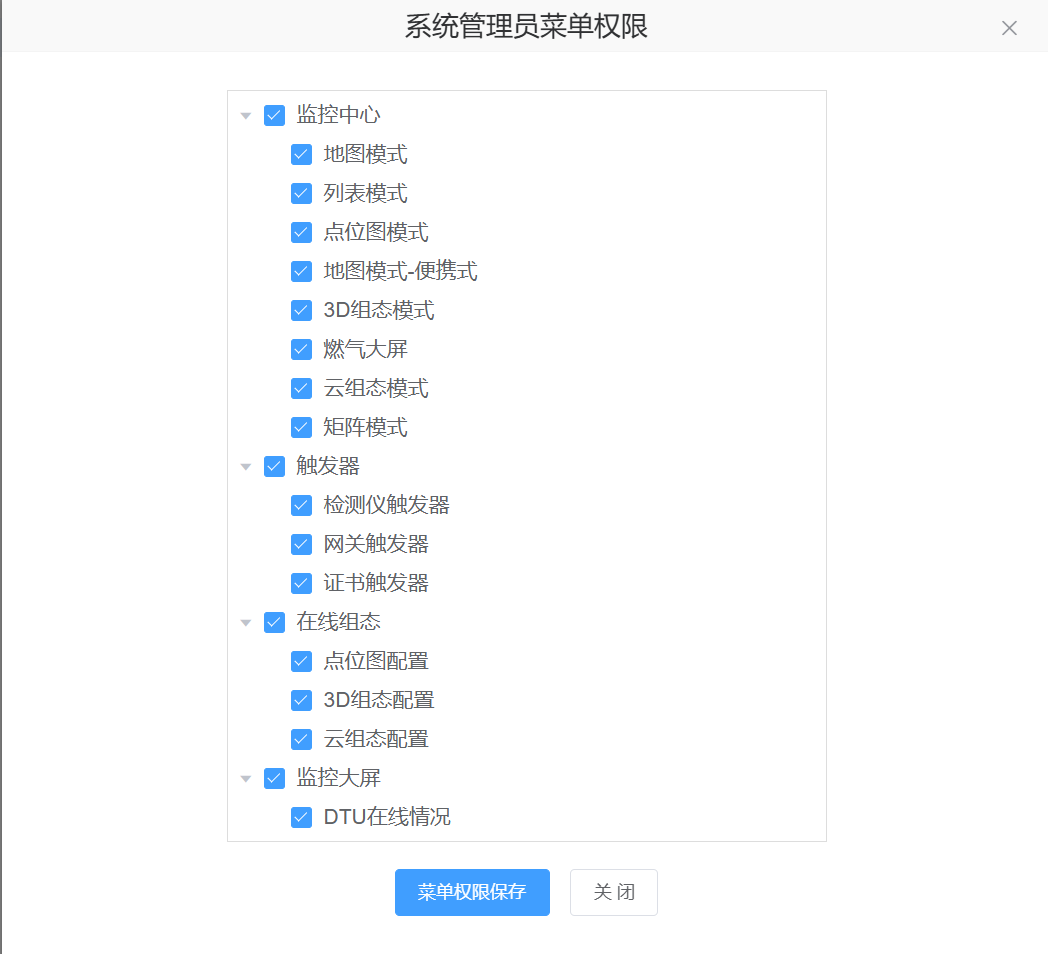Disable the 3D组态模式 checkbox
This screenshot has width=1048, height=954.
pyautogui.click(x=302, y=311)
